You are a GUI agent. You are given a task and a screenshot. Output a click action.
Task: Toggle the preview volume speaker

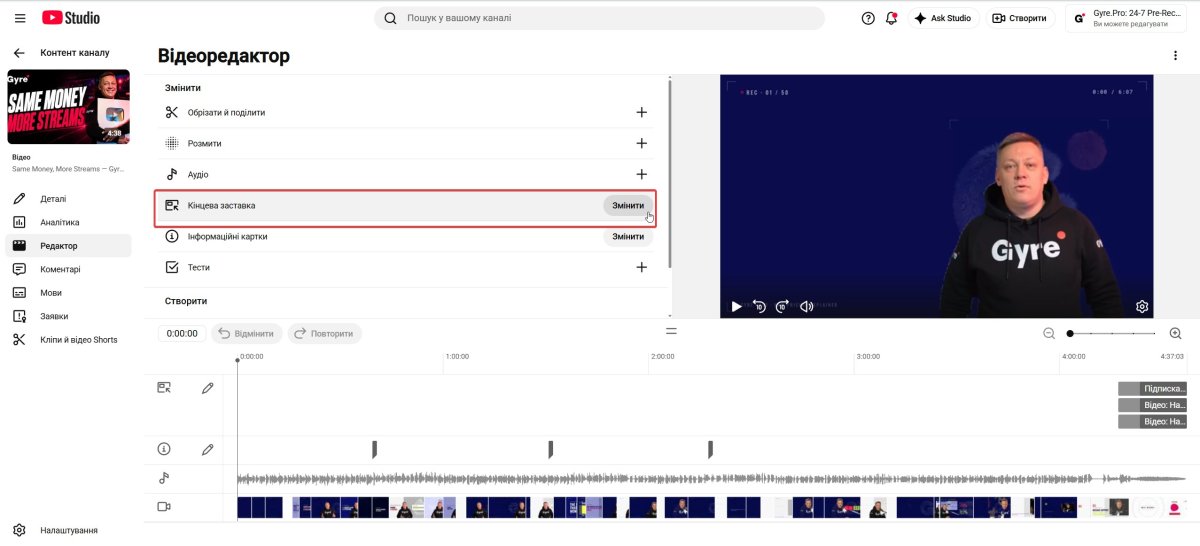tap(807, 306)
